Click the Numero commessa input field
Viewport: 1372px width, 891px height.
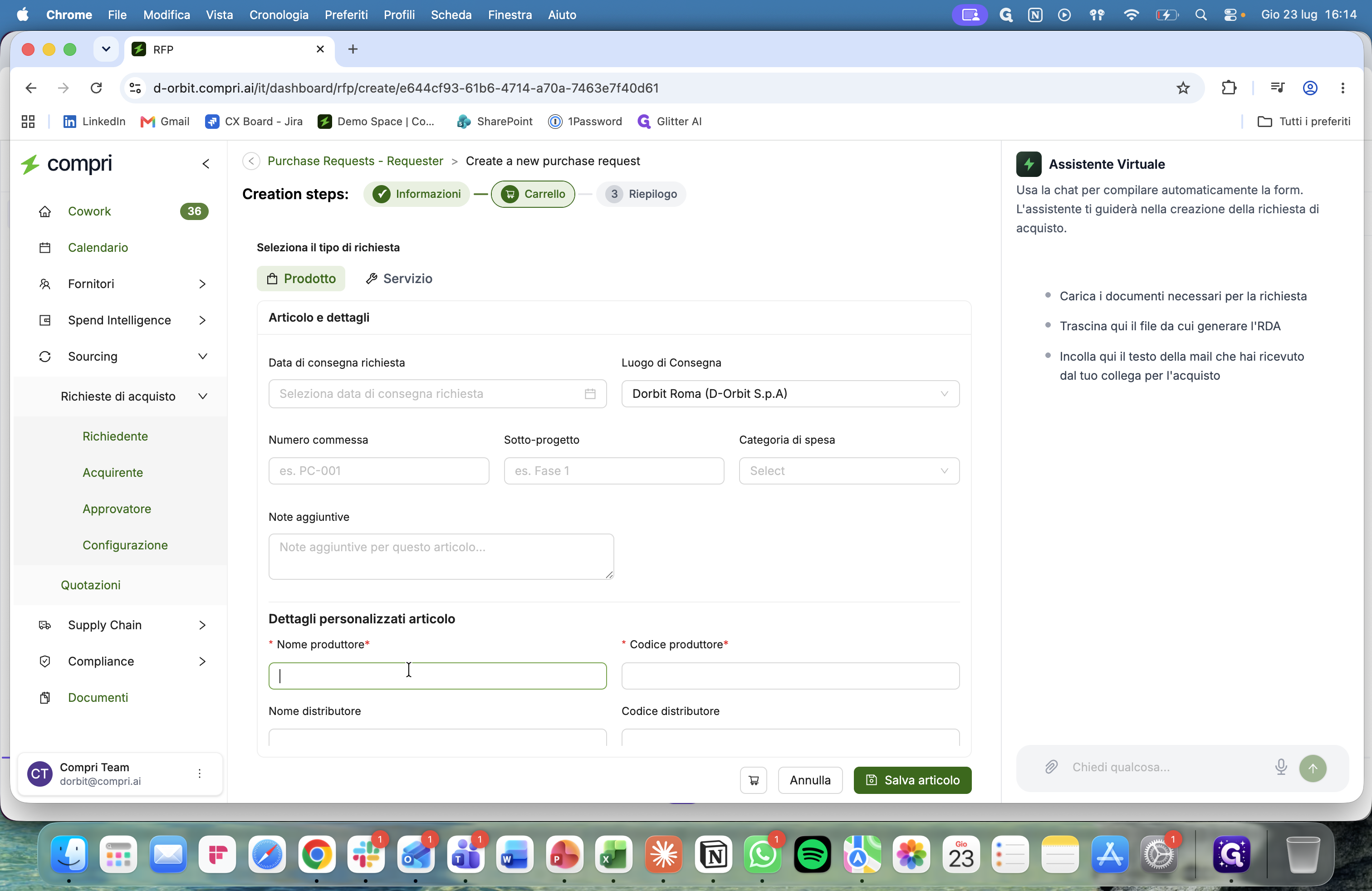coord(379,471)
